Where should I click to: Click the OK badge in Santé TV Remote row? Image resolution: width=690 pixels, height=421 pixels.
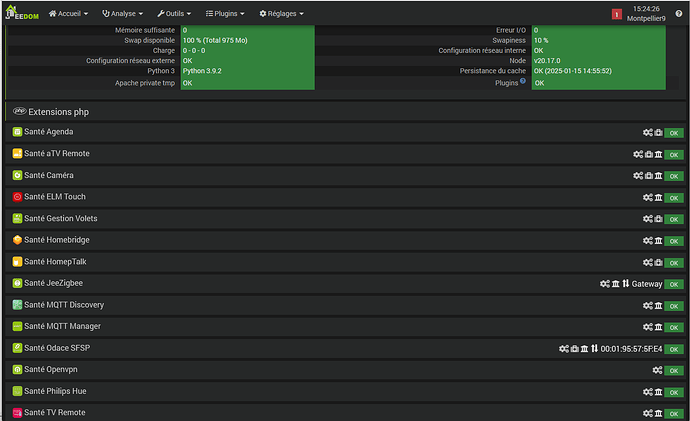pos(674,414)
